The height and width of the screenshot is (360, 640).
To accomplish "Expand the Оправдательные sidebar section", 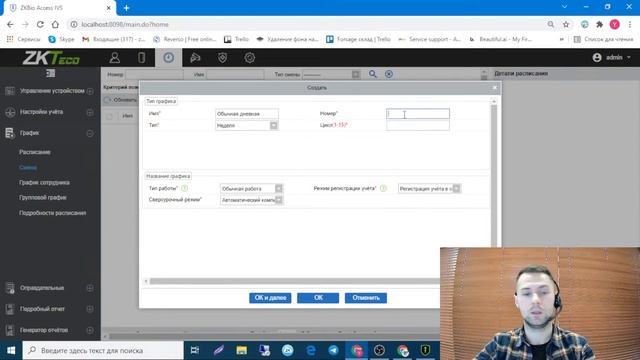I will 90,288.
